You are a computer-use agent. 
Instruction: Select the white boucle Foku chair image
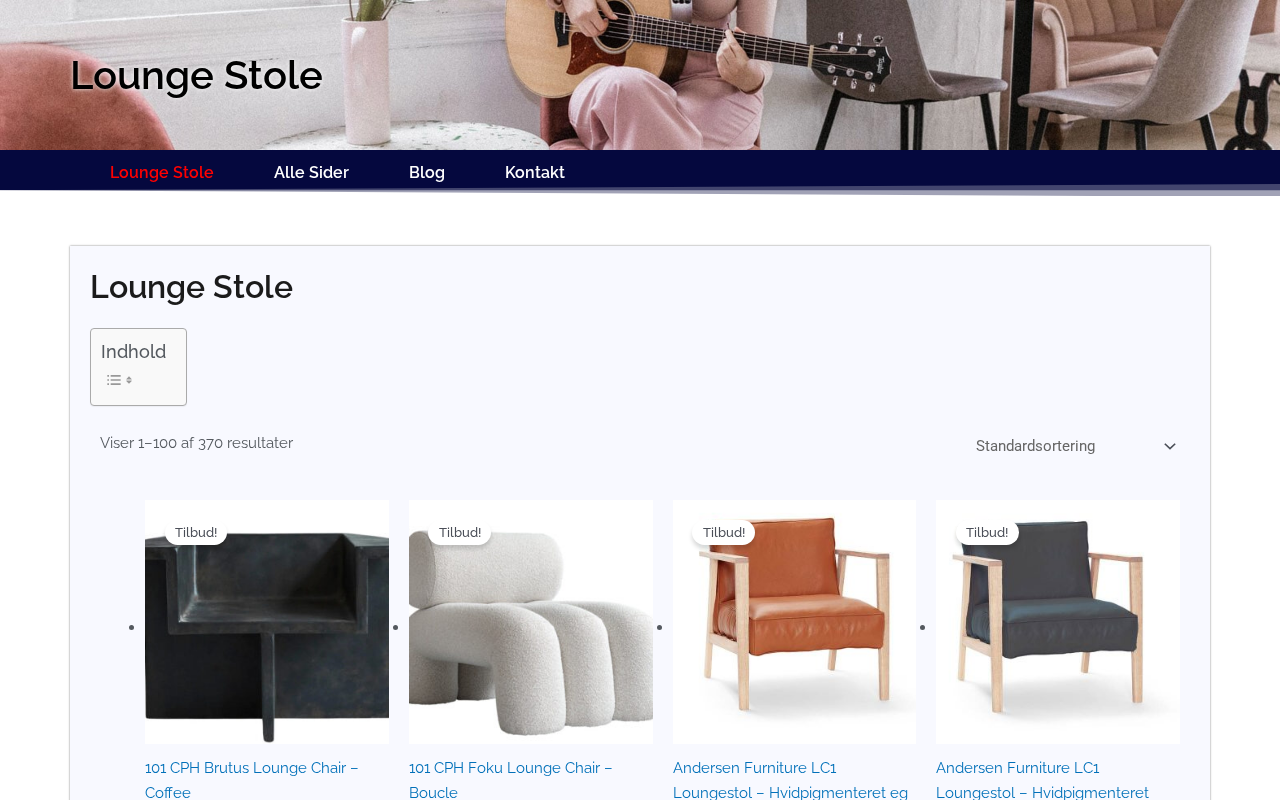[531, 622]
